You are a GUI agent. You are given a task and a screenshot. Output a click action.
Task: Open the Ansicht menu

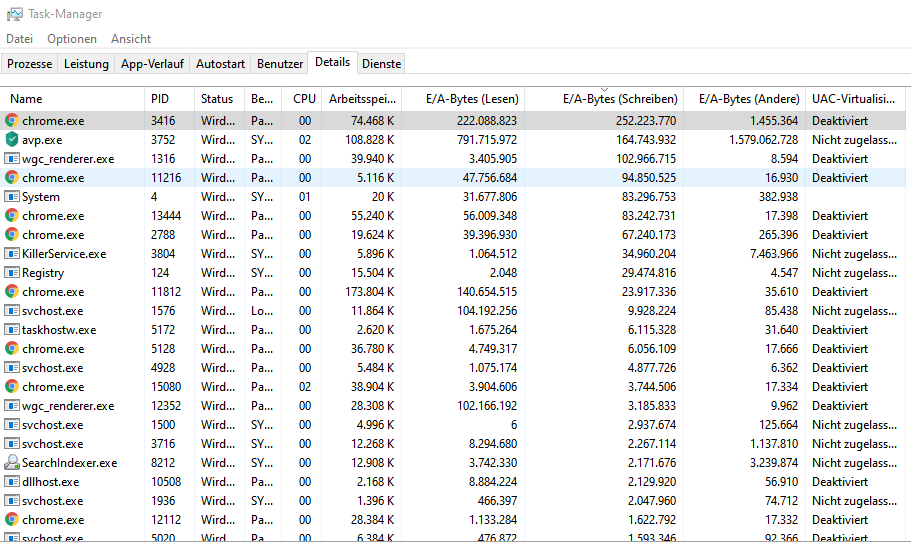pos(131,39)
